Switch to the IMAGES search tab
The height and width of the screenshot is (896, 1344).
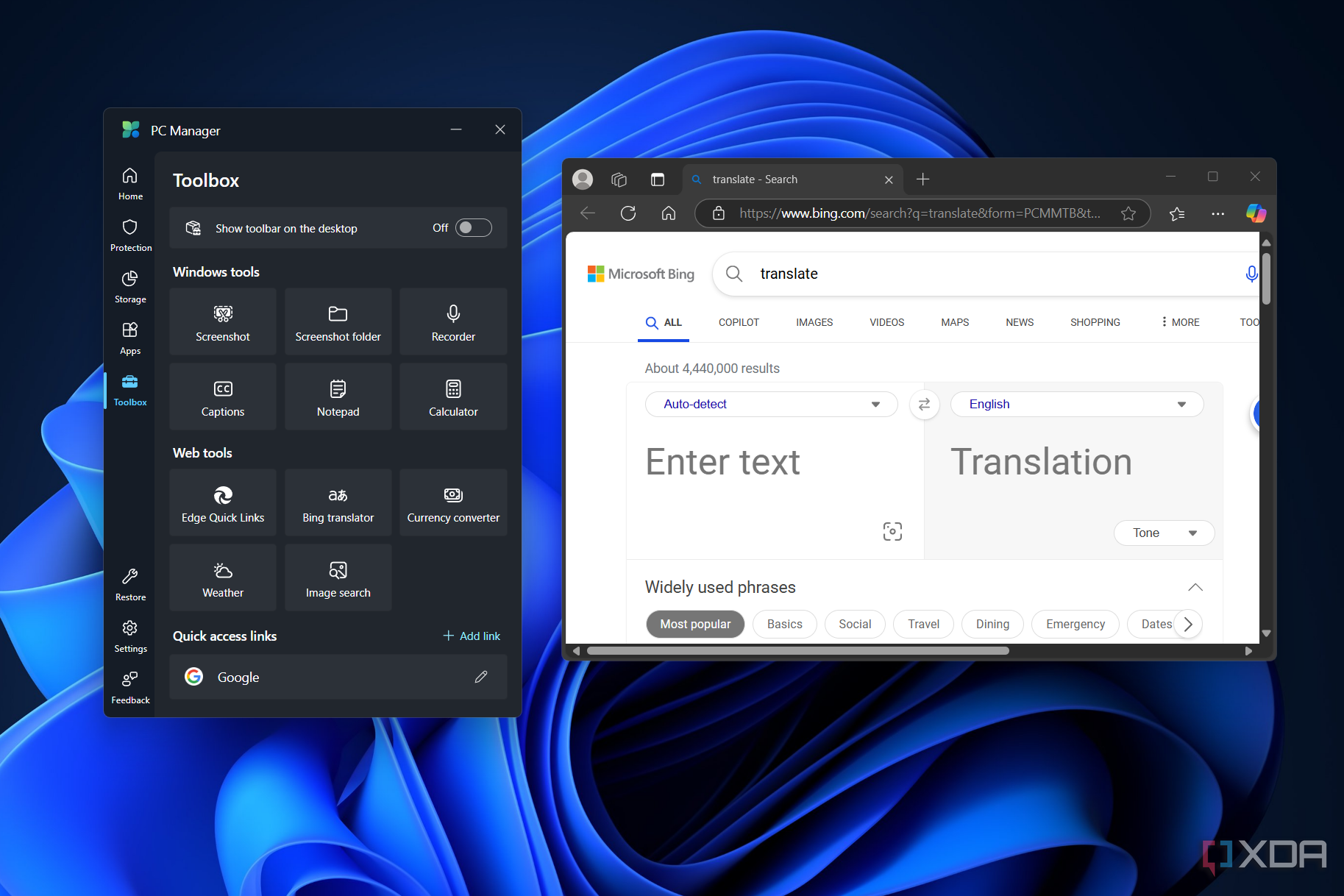[814, 322]
